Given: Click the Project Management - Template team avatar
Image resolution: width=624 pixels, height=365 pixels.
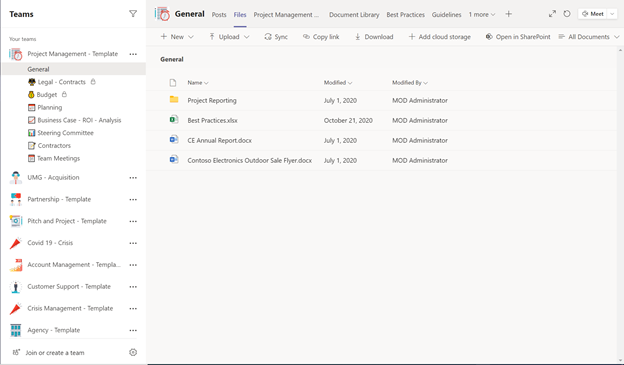Looking at the screenshot, I should tap(16, 54).
